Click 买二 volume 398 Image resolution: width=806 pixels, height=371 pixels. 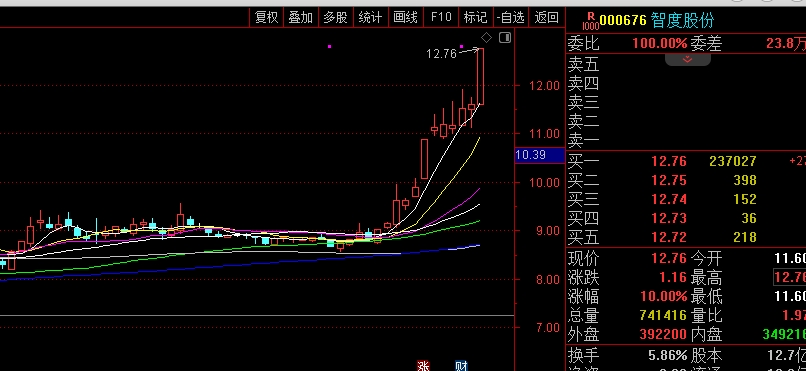[x=745, y=180]
